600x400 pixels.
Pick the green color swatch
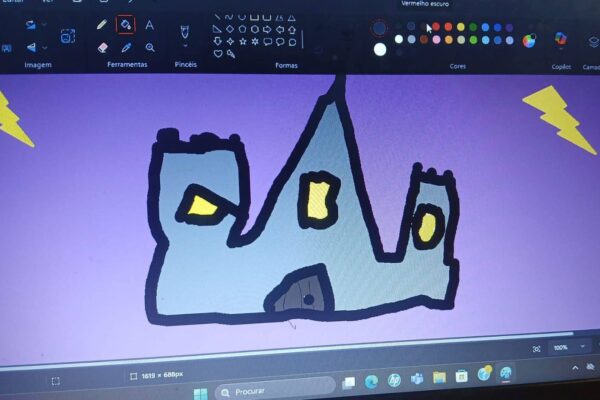(x=472, y=27)
